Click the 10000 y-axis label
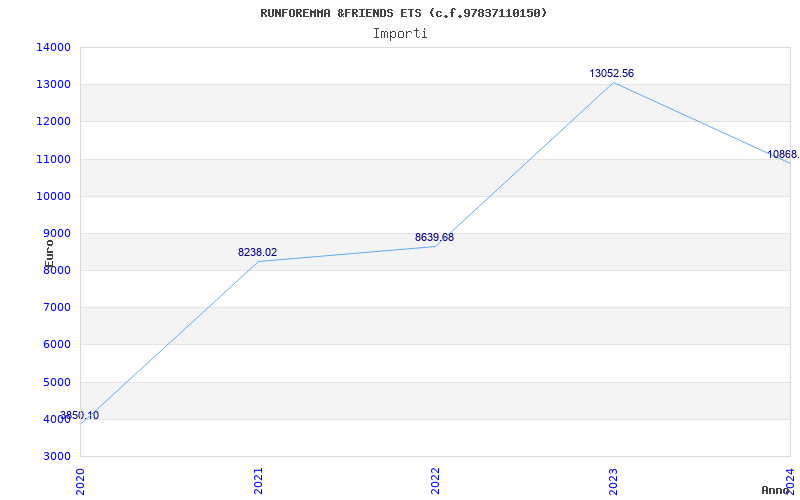Image resolution: width=800 pixels, height=500 pixels. pyautogui.click(x=53, y=196)
